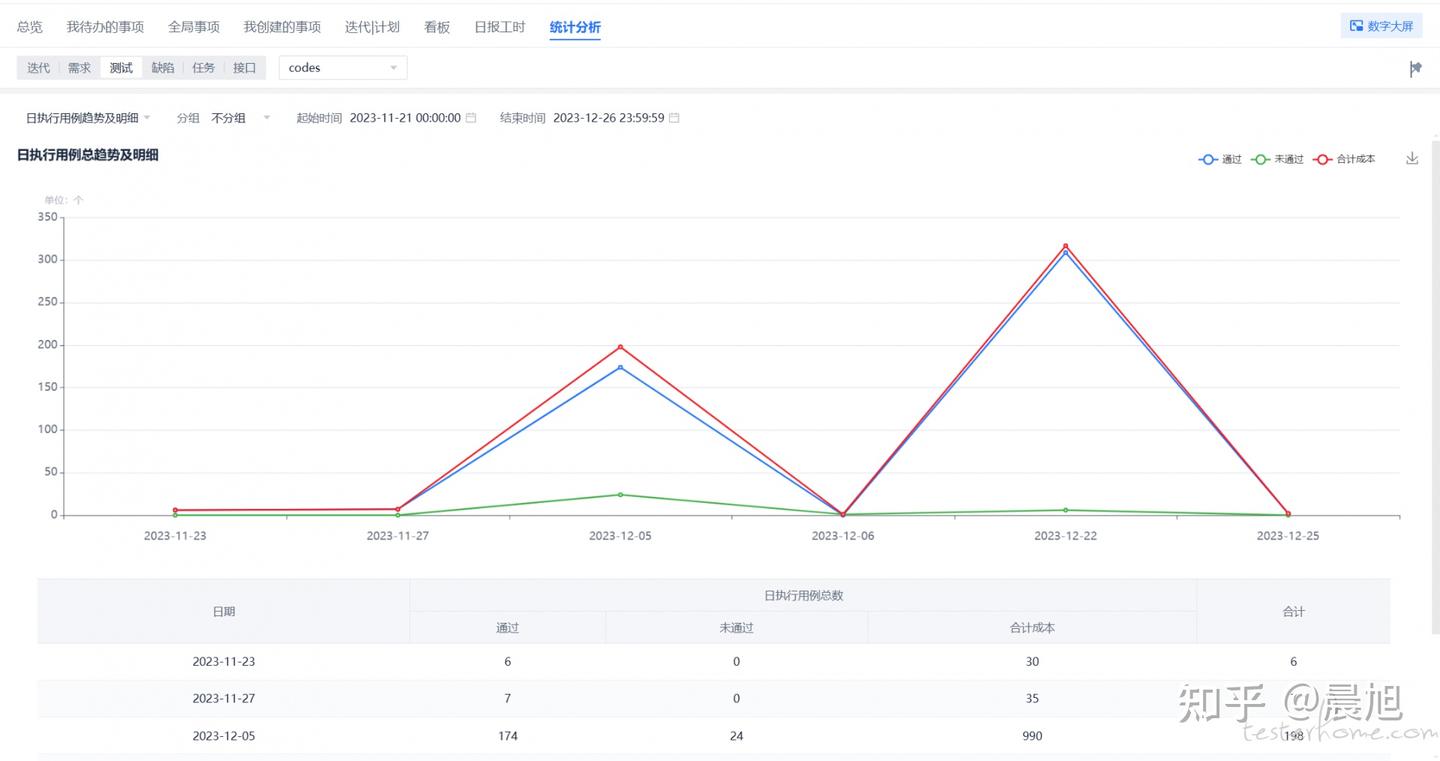Image resolution: width=1440 pixels, height=761 pixels.
Task: Open the start time calendar icon
Action: point(471,118)
